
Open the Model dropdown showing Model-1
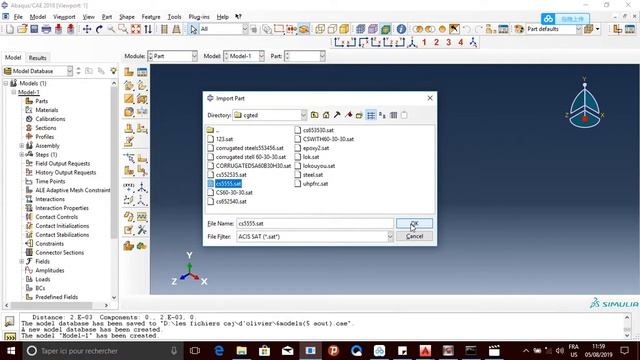[261, 56]
